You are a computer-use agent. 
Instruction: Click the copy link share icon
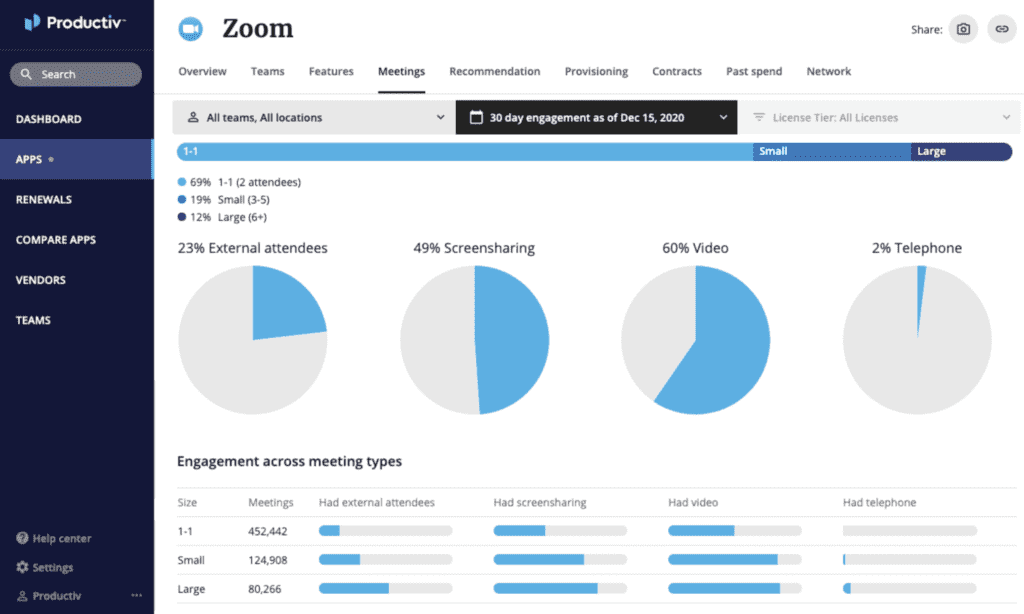[x=1001, y=29]
